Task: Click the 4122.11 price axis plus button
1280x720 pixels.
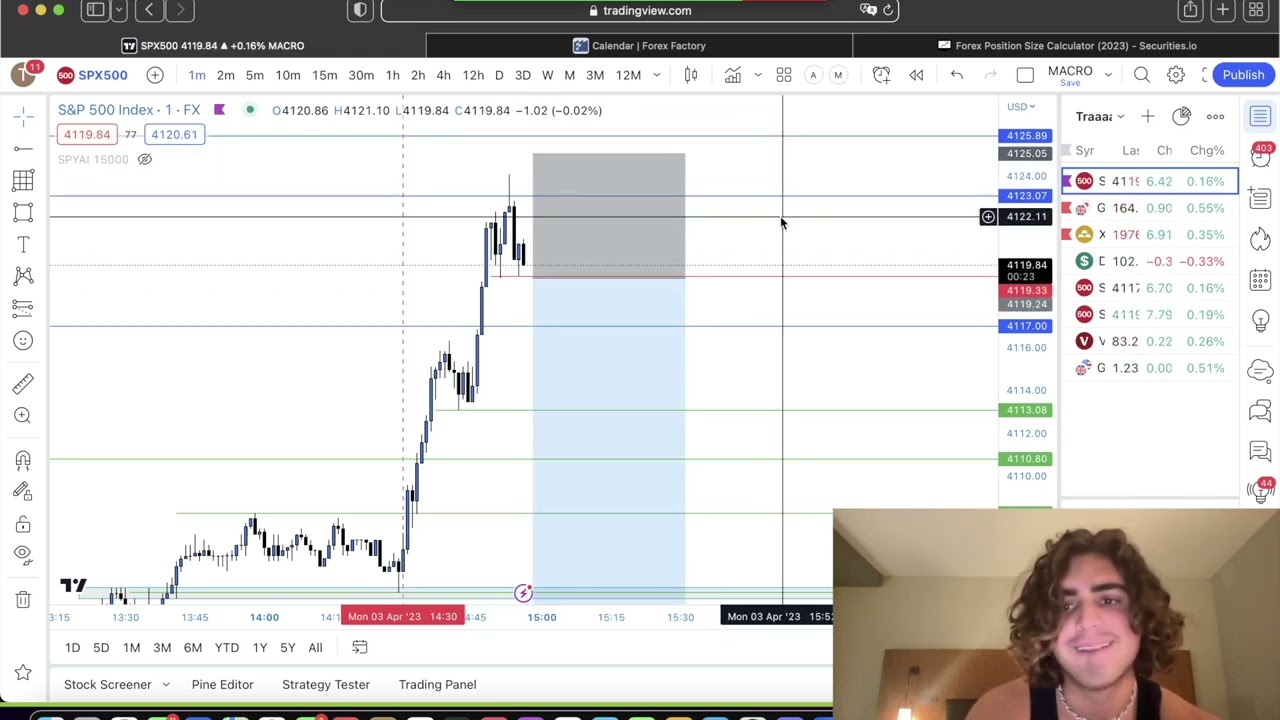Action: click(x=988, y=217)
